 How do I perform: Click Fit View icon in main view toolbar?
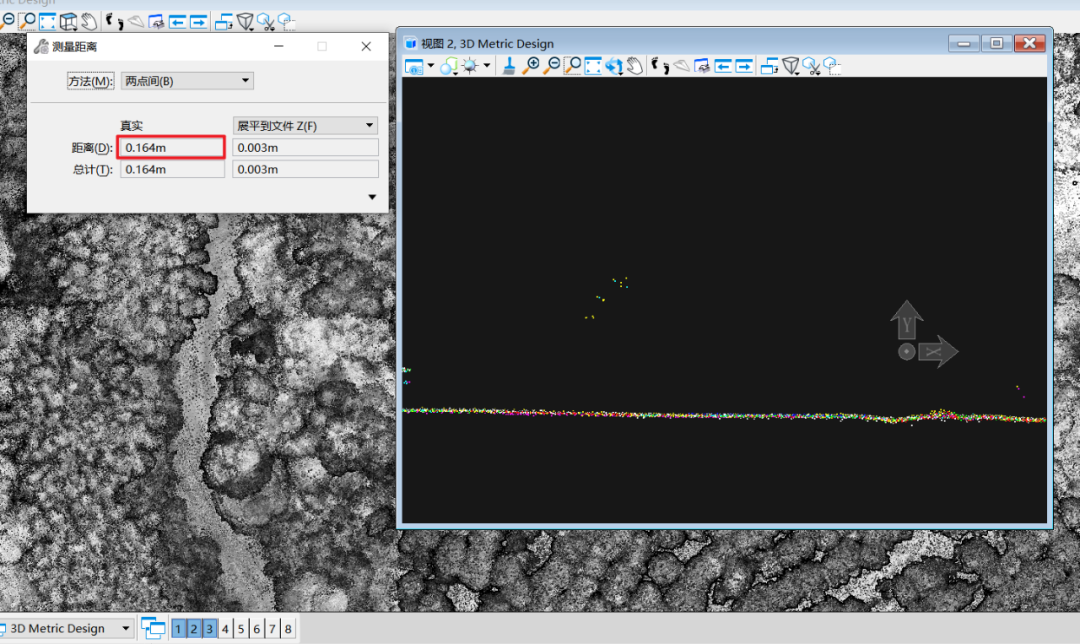click(47, 22)
